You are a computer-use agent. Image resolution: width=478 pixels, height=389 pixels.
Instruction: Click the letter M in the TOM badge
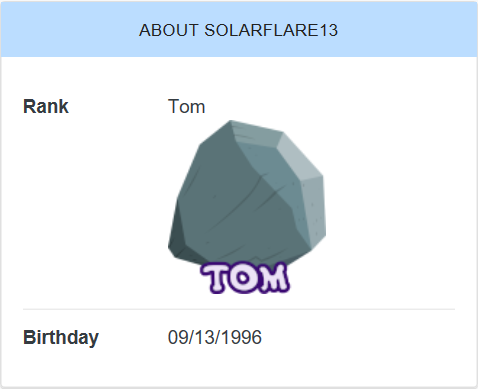point(274,277)
